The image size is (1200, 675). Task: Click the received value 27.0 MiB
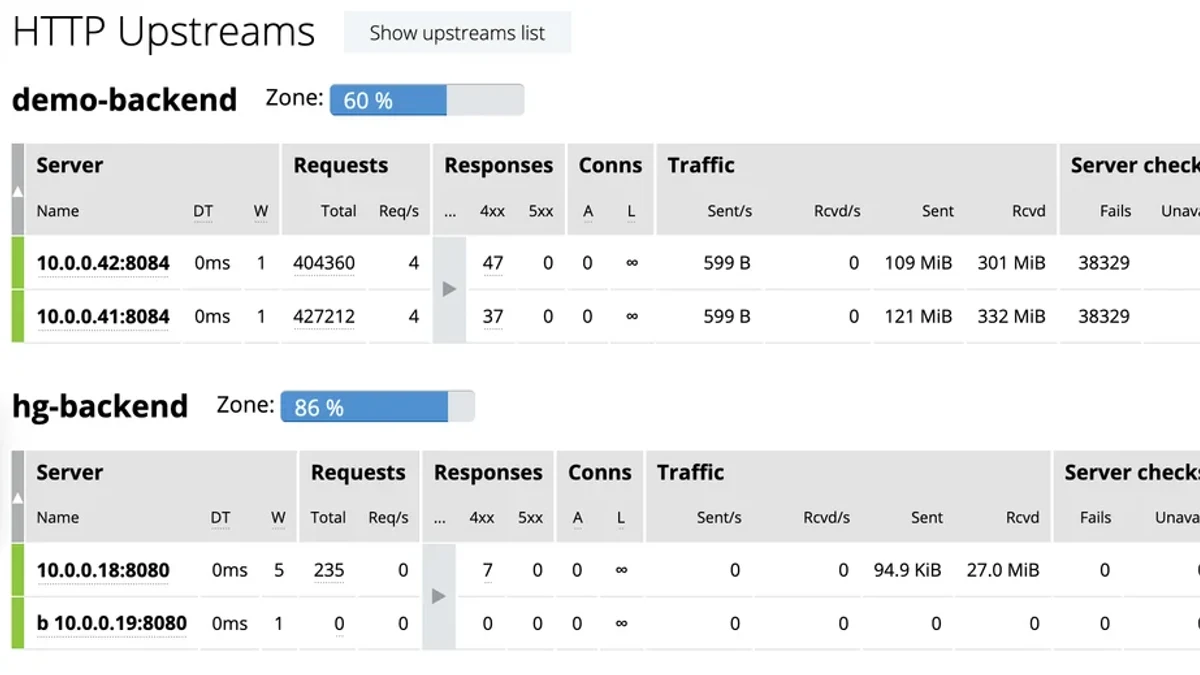(x=1003, y=570)
